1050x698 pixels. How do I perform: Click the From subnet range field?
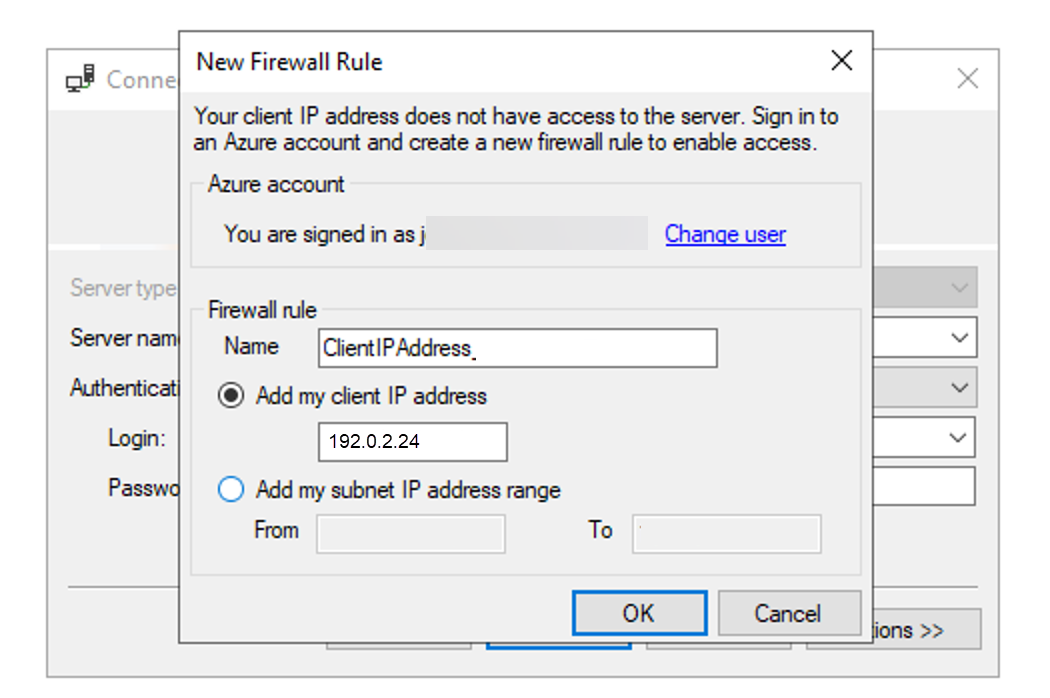tap(409, 534)
